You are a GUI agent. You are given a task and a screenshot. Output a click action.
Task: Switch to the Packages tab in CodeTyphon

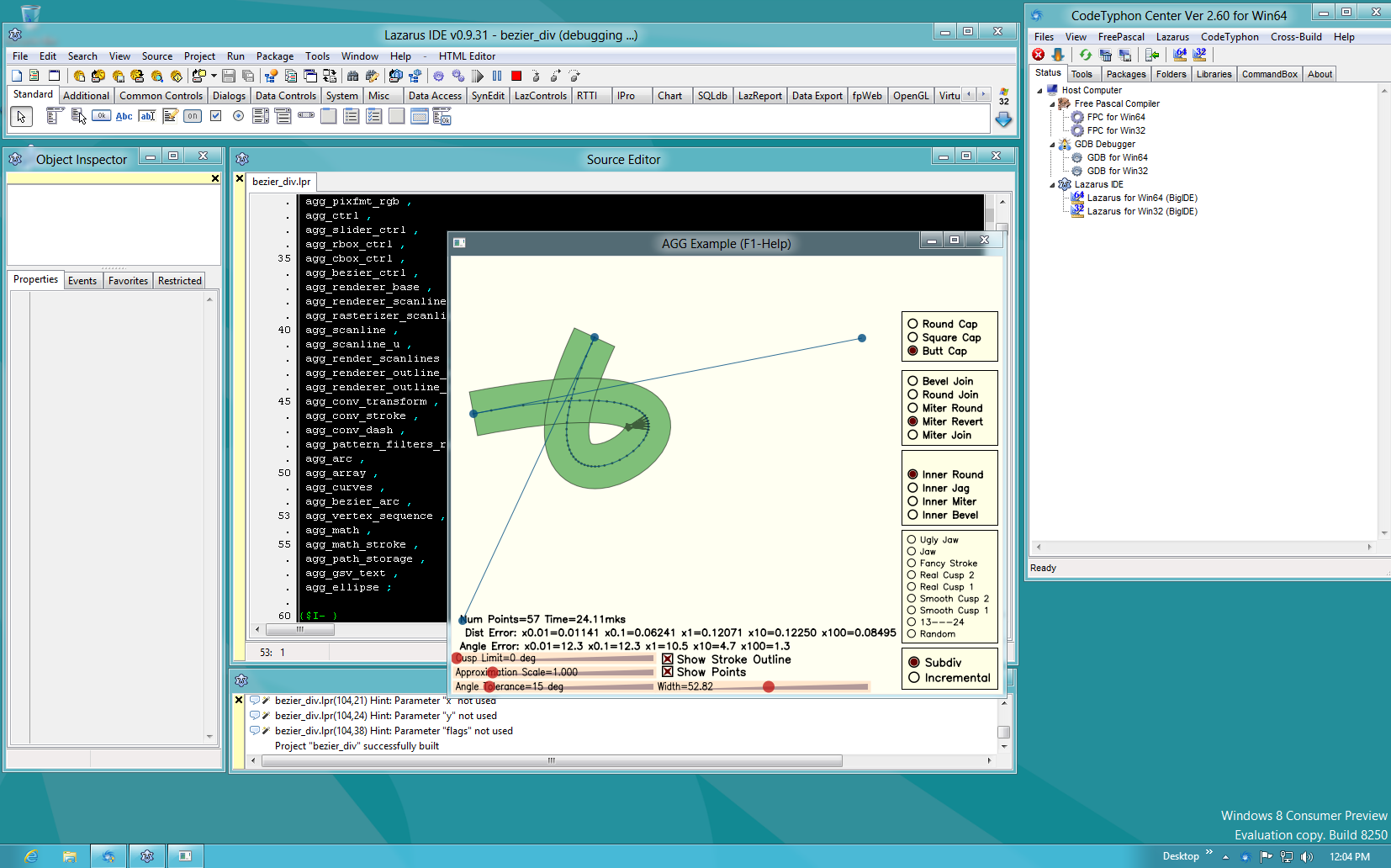[x=1125, y=74]
